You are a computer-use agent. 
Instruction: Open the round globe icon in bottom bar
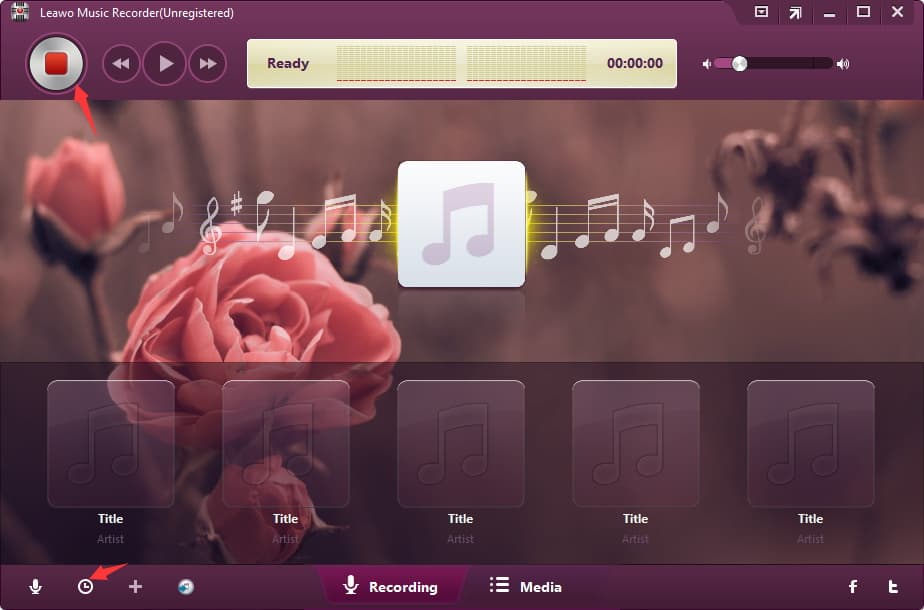click(185, 587)
